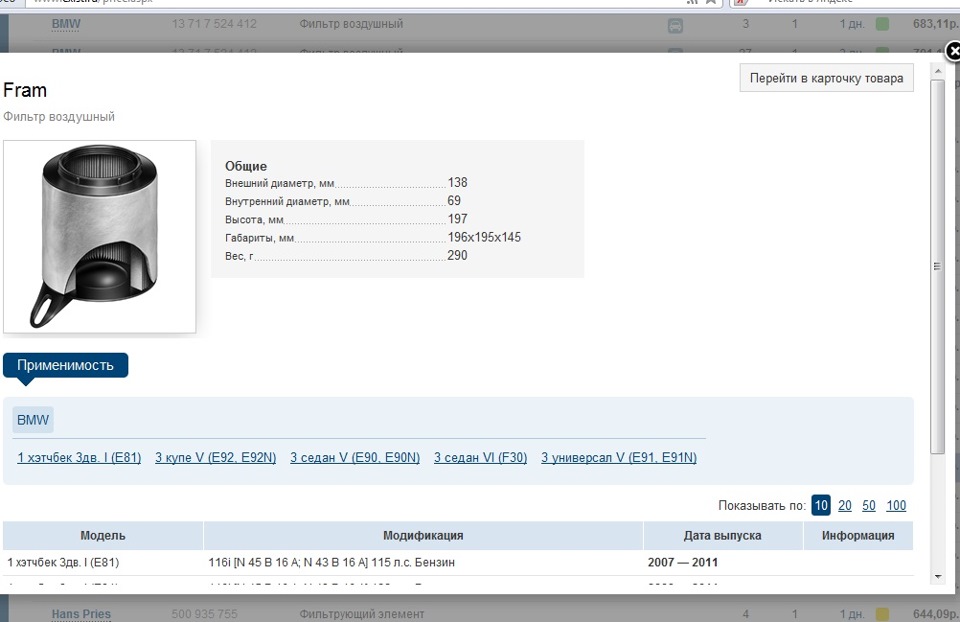Click BMW brand link in background list
960x622 pixels.
pyautogui.click(x=66, y=24)
